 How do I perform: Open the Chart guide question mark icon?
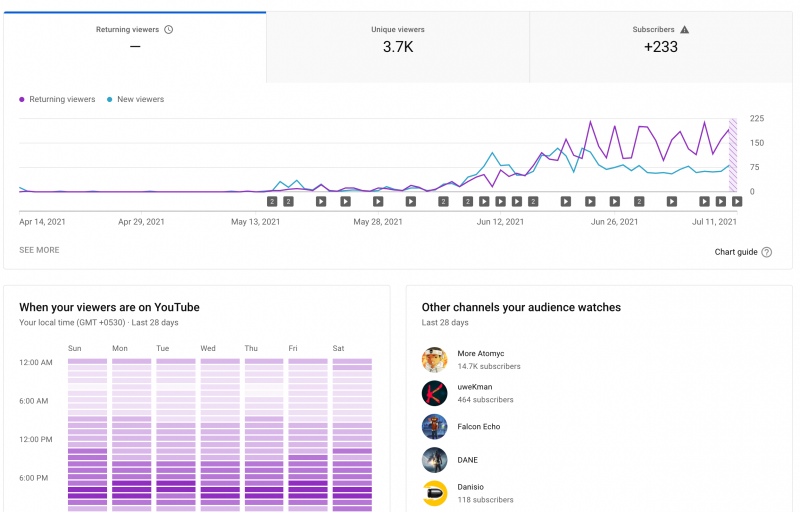[x=766, y=252]
